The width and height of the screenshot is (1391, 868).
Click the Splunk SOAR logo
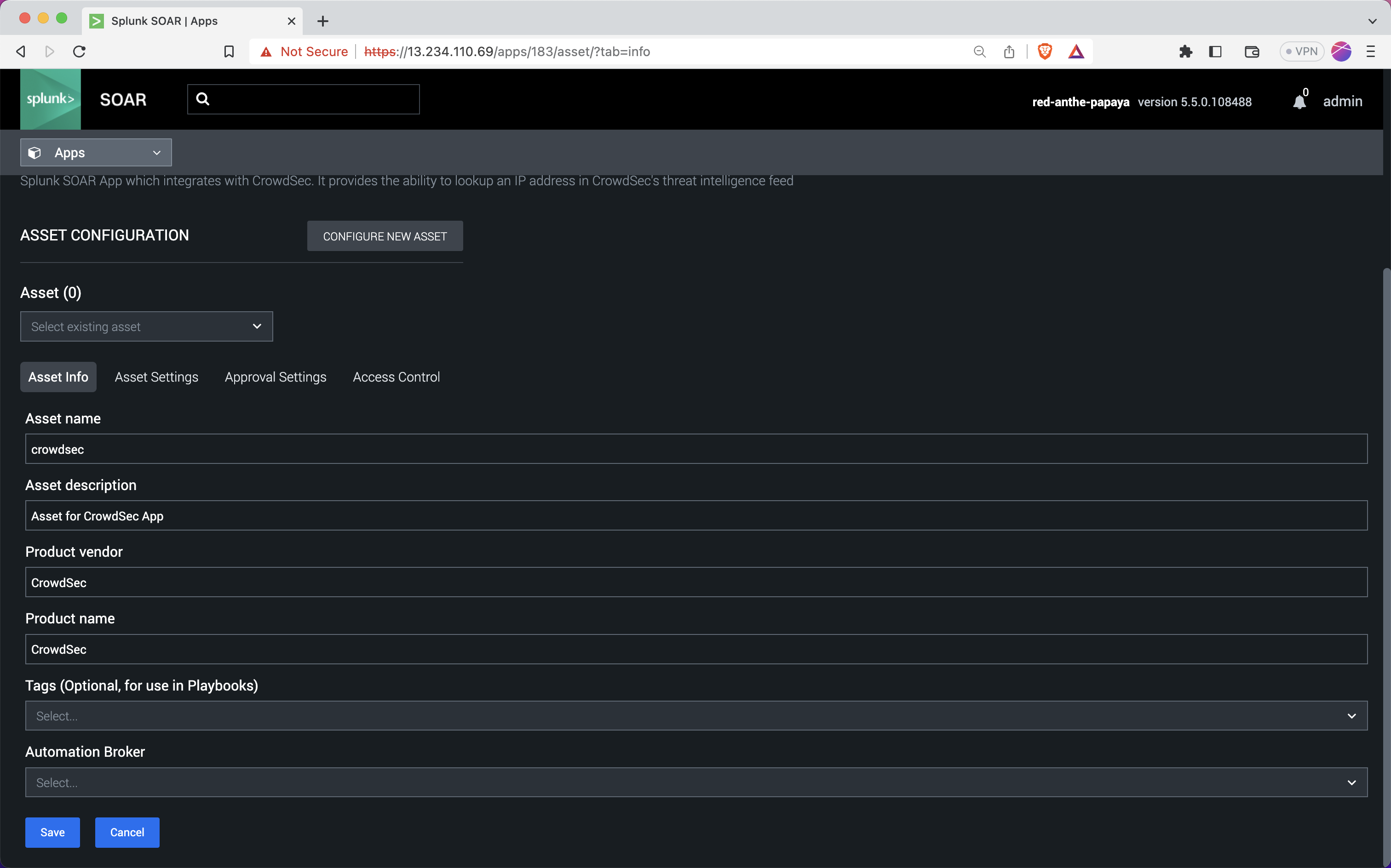51,99
